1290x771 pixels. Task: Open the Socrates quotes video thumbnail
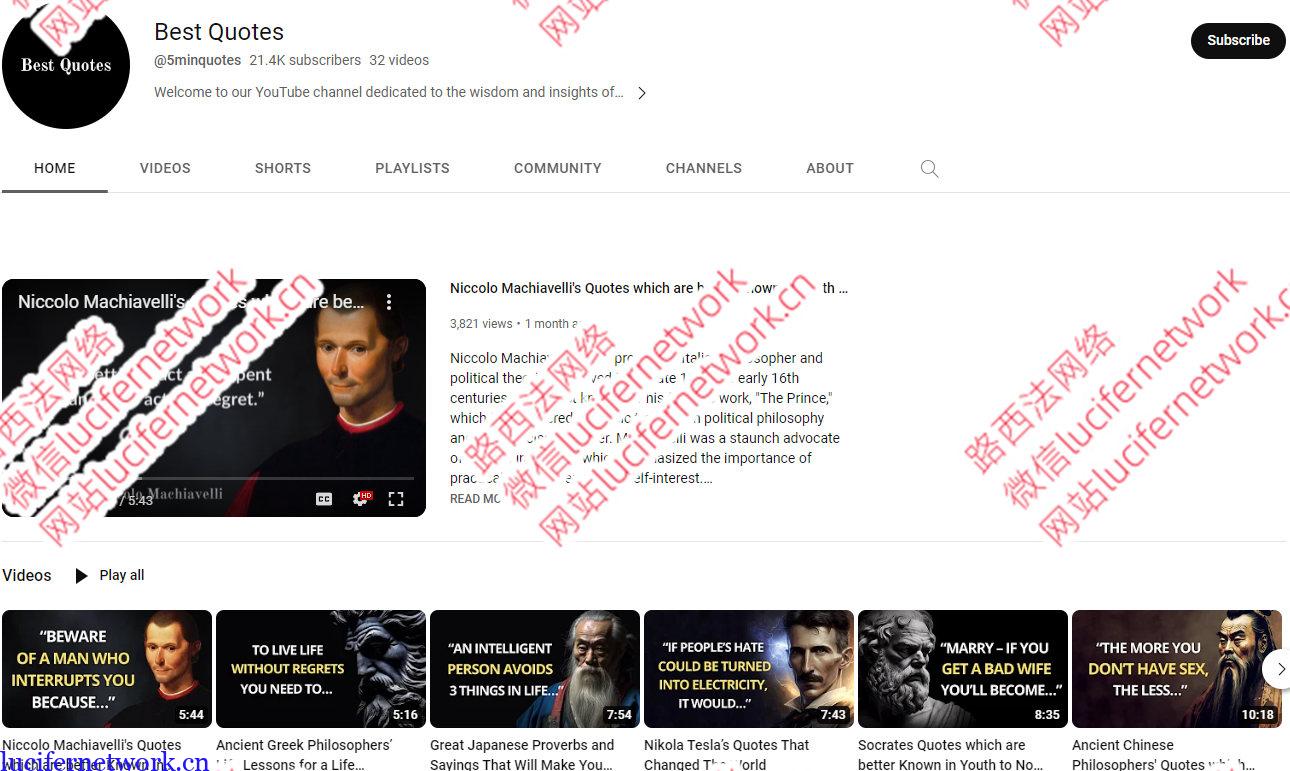click(x=962, y=668)
